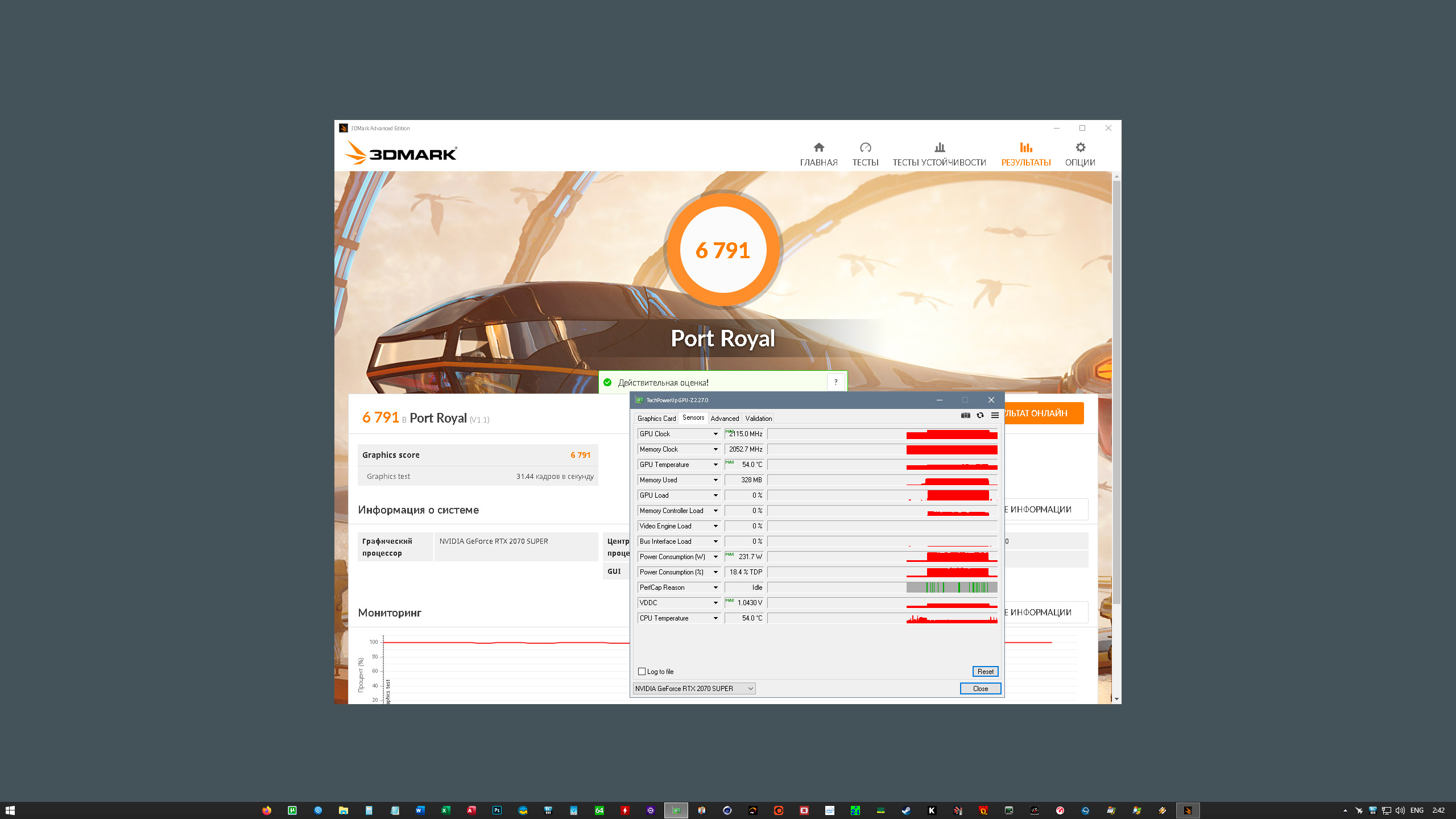The image size is (1456, 819).
Task: Open ТЕСТЫ gauge icon in 3DMark
Action: tap(865, 148)
